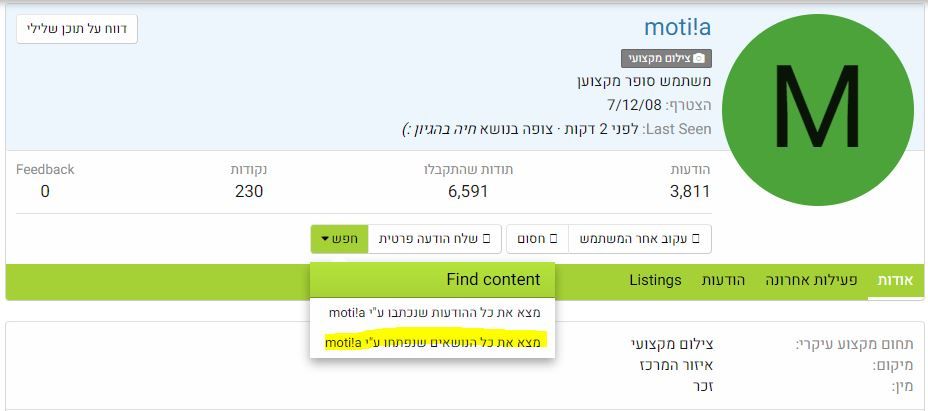This screenshot has height=411, width=928.
Task: Click the camera icon in צילום מקצועי badge
Action: click(x=699, y=59)
